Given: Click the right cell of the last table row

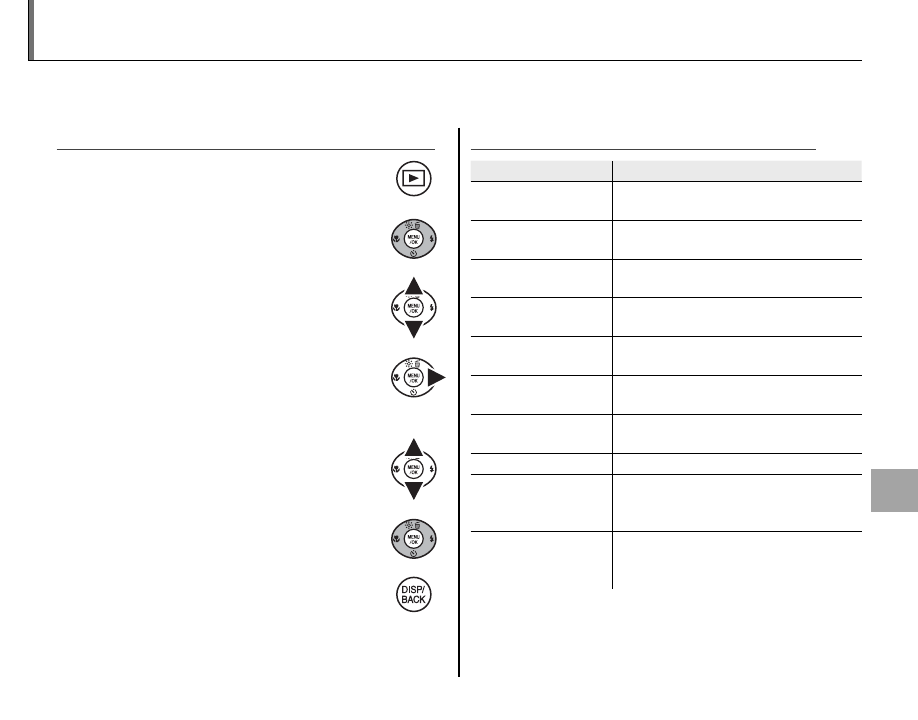Looking at the screenshot, I should pos(737,560).
